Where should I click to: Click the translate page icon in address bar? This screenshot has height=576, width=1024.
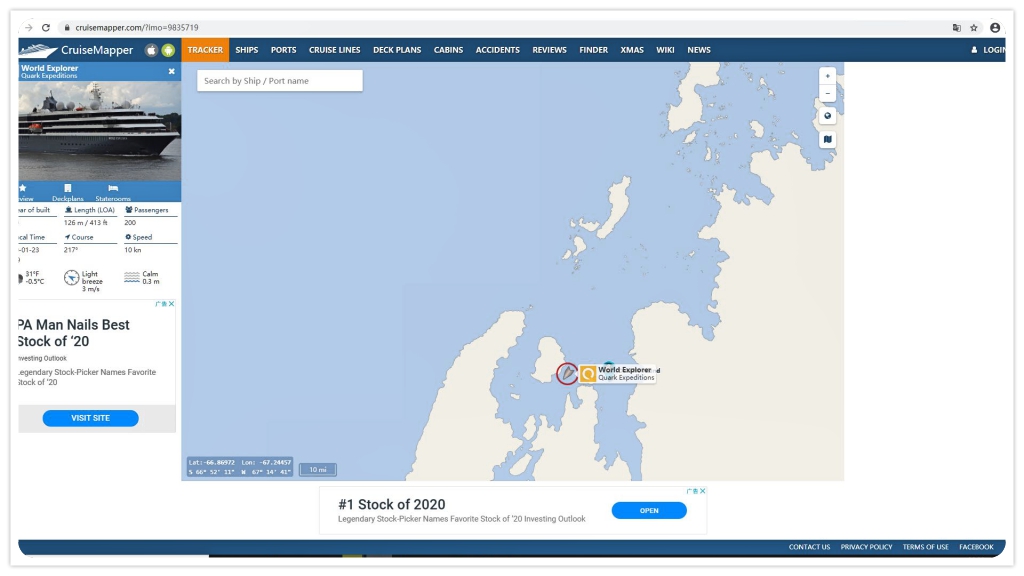pyautogui.click(x=957, y=27)
